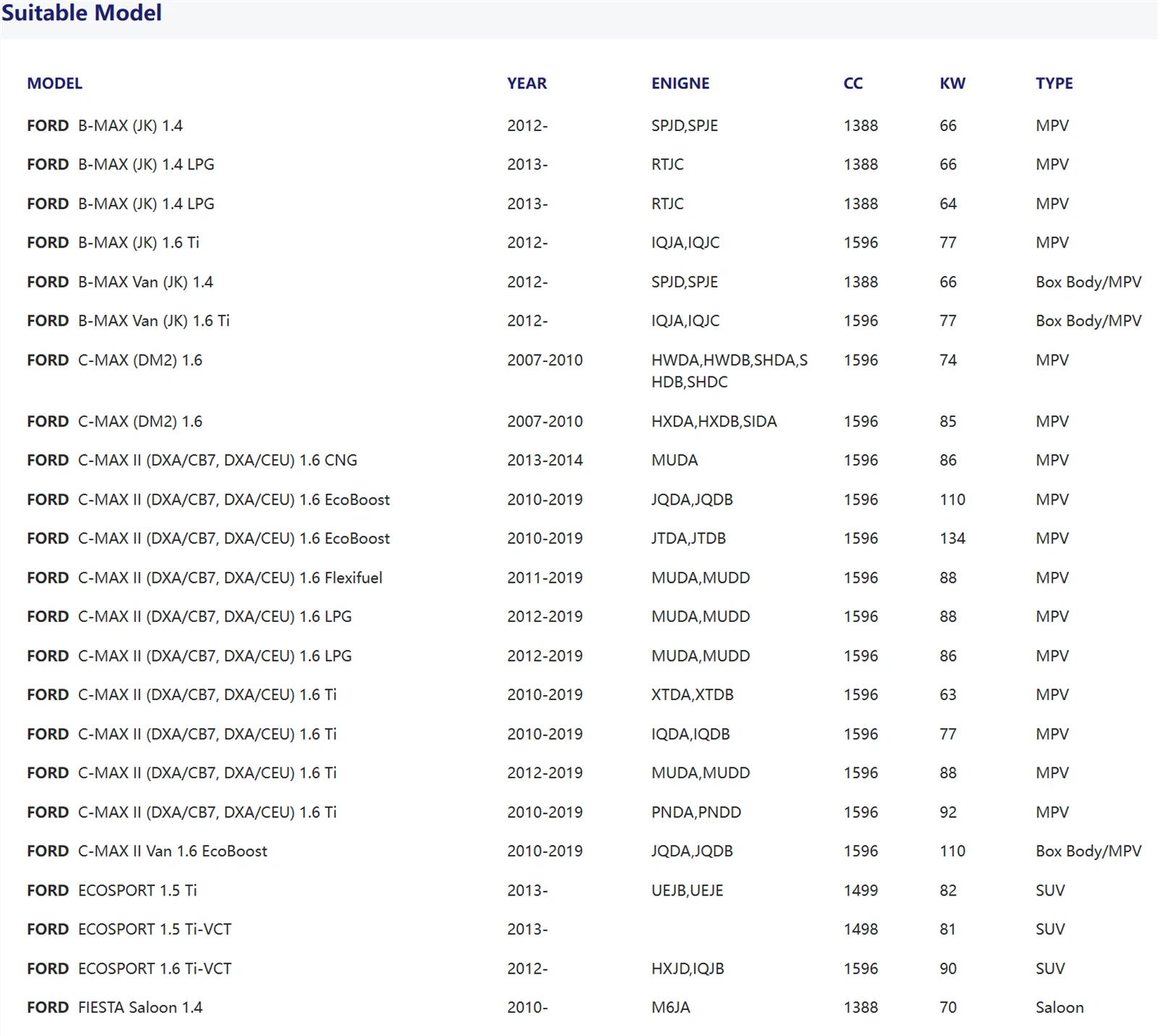Screen dimensions: 1158x1036
Task: Click the 85 KW value for C-MAX (DM2)
Action: [x=948, y=421]
